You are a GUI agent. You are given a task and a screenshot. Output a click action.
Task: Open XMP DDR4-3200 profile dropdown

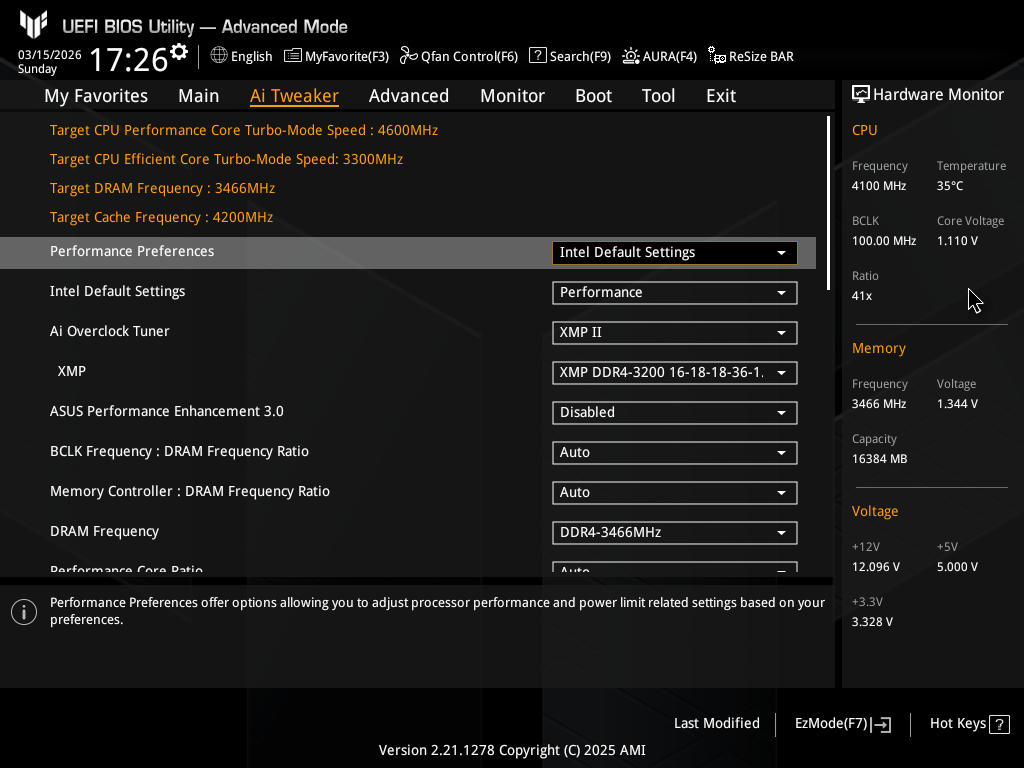coord(675,372)
